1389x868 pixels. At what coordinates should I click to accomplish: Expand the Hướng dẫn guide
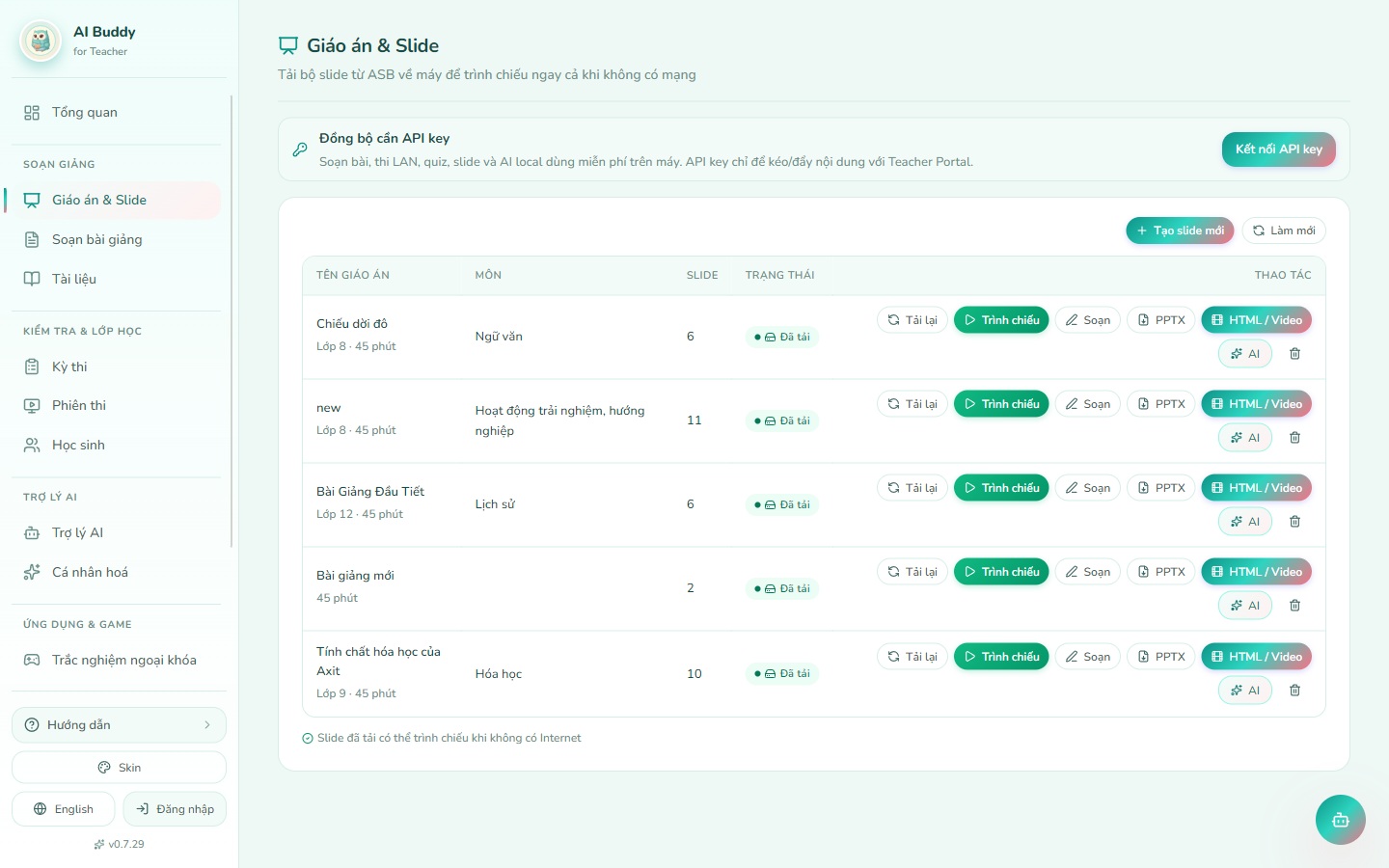click(x=119, y=725)
